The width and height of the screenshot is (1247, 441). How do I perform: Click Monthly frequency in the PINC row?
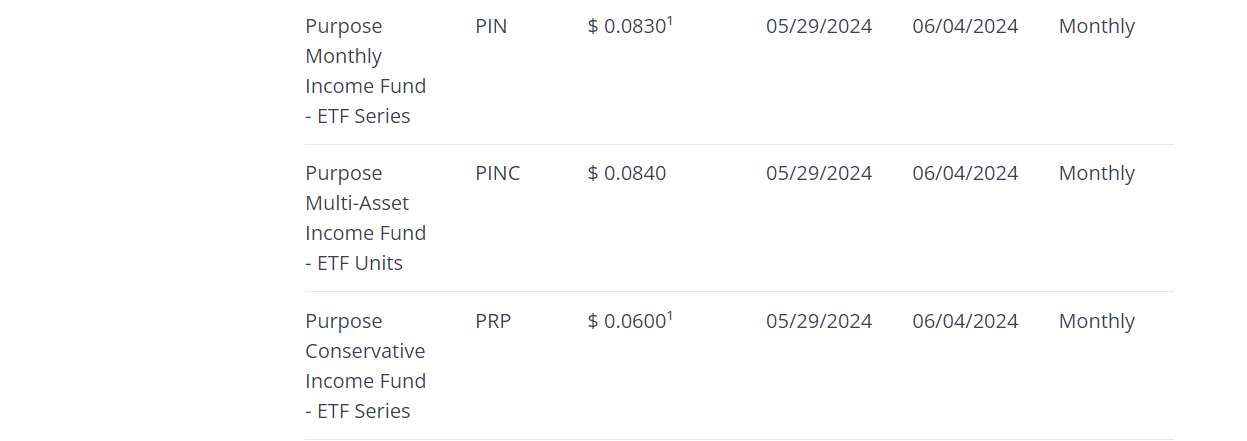[1096, 173]
